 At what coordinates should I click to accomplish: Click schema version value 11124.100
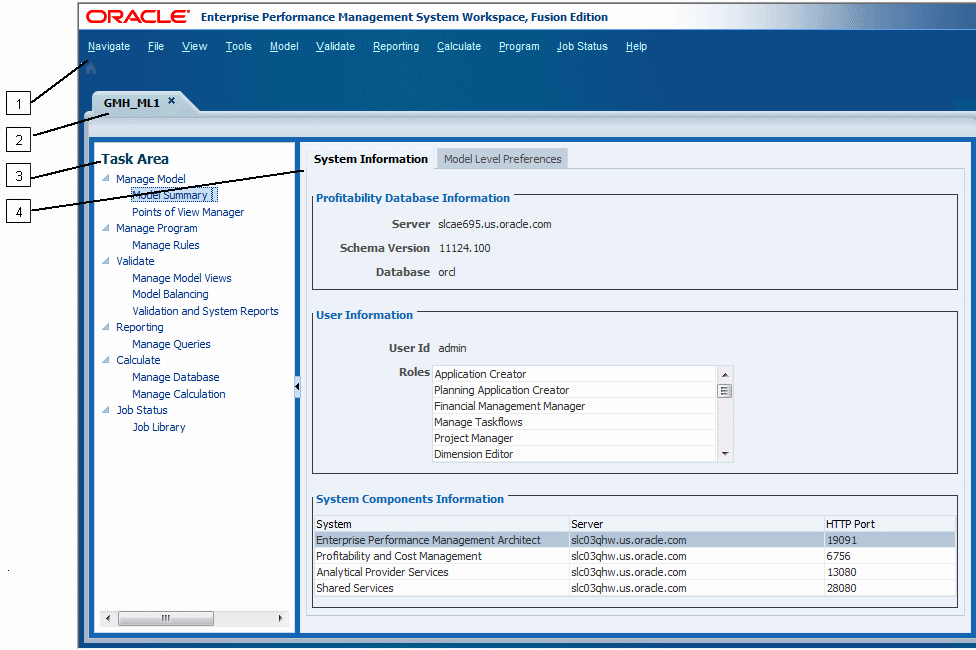point(464,248)
